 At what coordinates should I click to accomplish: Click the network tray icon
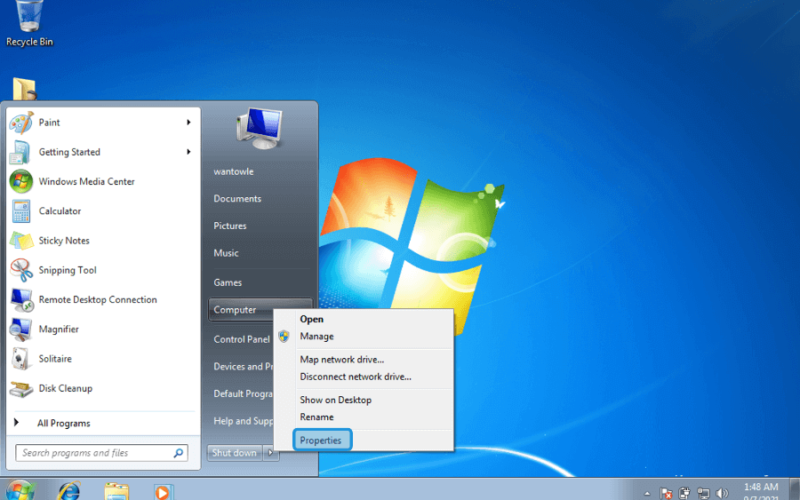click(703, 493)
